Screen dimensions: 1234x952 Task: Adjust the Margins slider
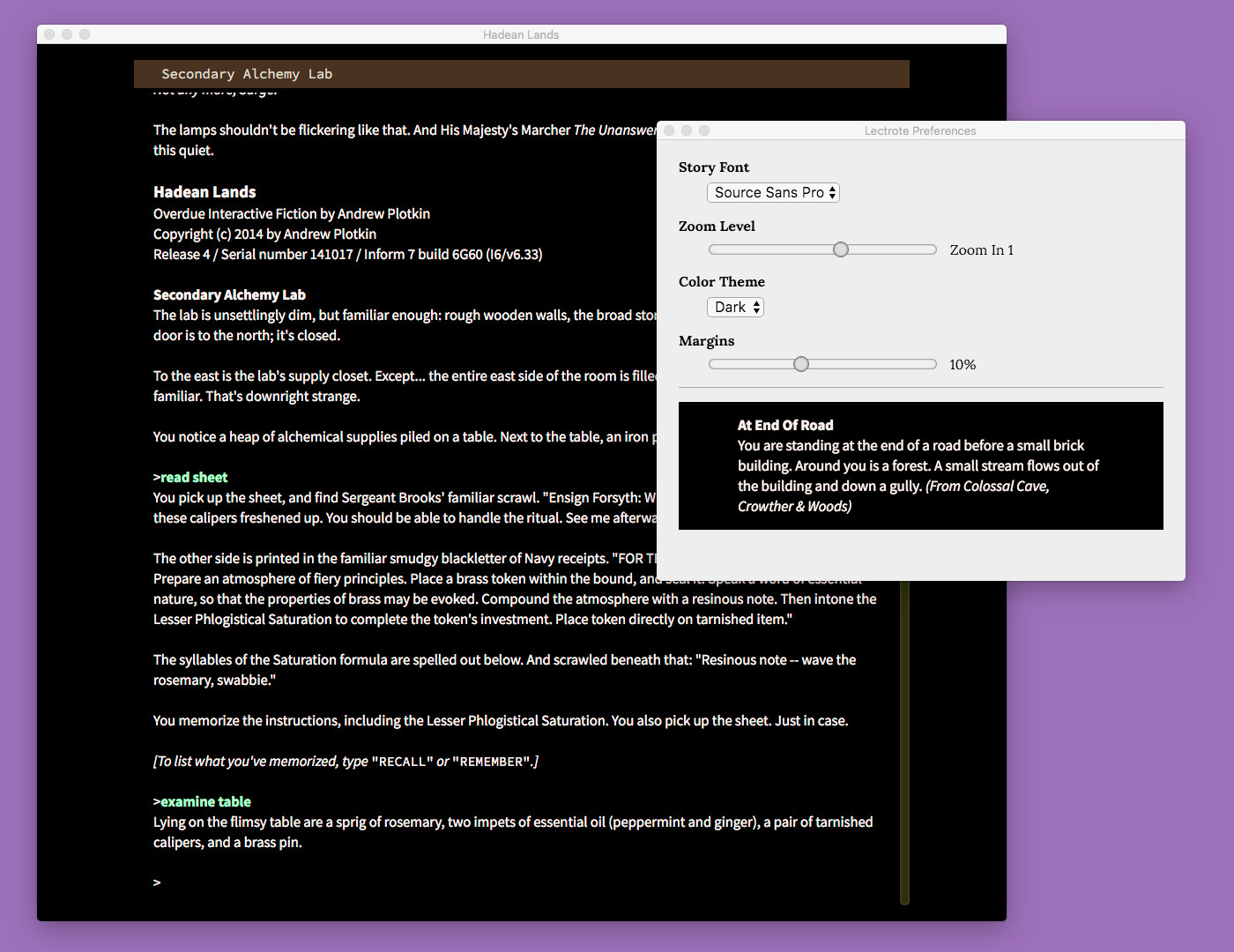[x=800, y=363]
